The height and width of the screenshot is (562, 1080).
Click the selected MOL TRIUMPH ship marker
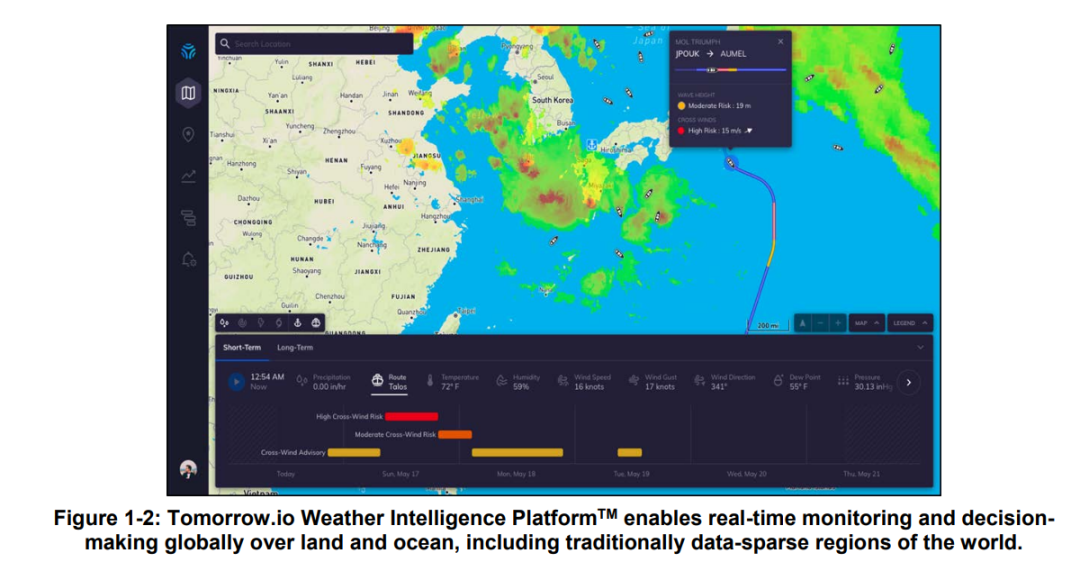[x=731, y=163]
